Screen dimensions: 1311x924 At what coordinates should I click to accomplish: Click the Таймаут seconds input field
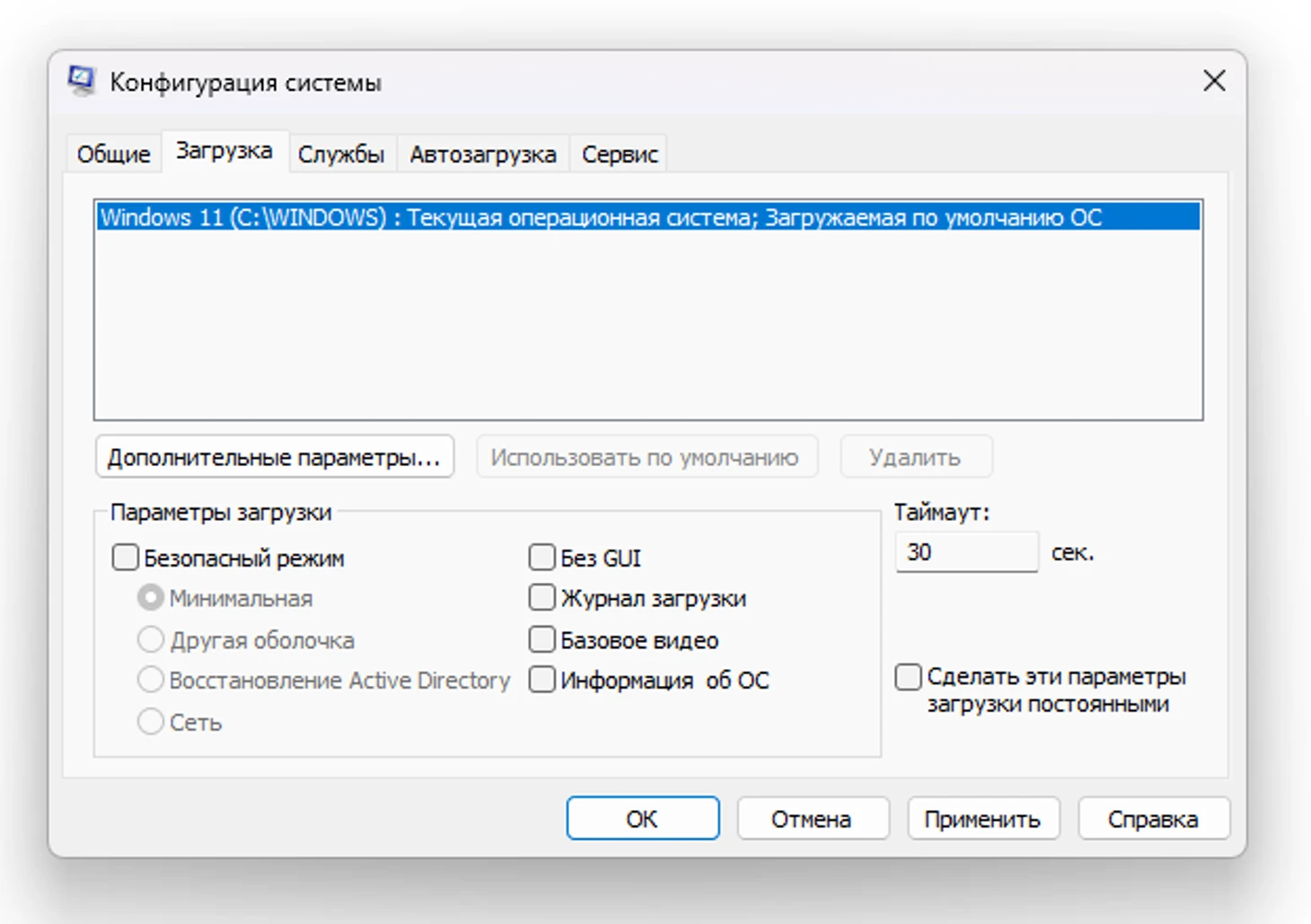click(966, 552)
